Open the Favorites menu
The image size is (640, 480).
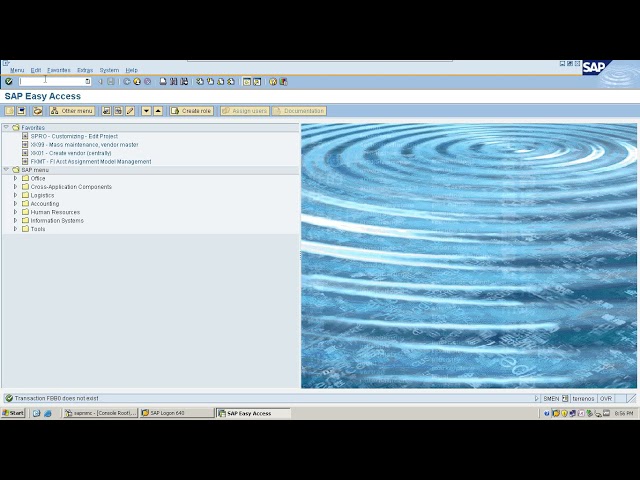click(x=59, y=70)
